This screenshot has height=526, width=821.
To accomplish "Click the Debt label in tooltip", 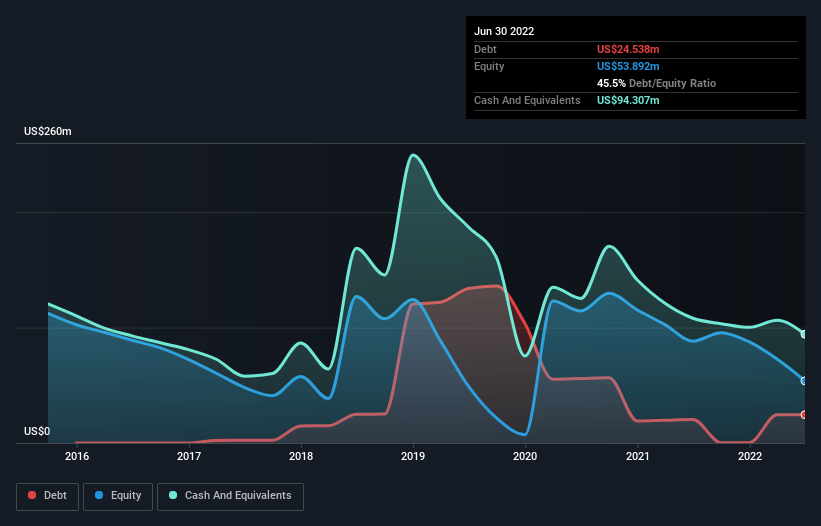I will [485, 49].
